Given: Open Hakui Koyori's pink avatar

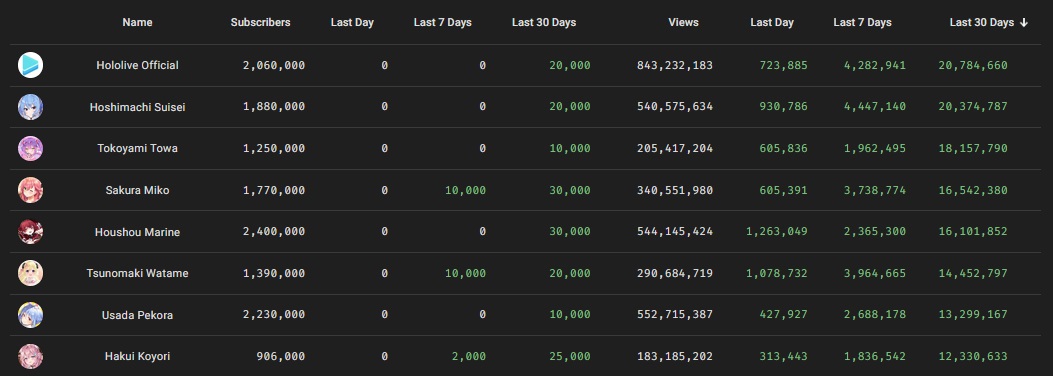Looking at the screenshot, I should pyautogui.click(x=30, y=357).
